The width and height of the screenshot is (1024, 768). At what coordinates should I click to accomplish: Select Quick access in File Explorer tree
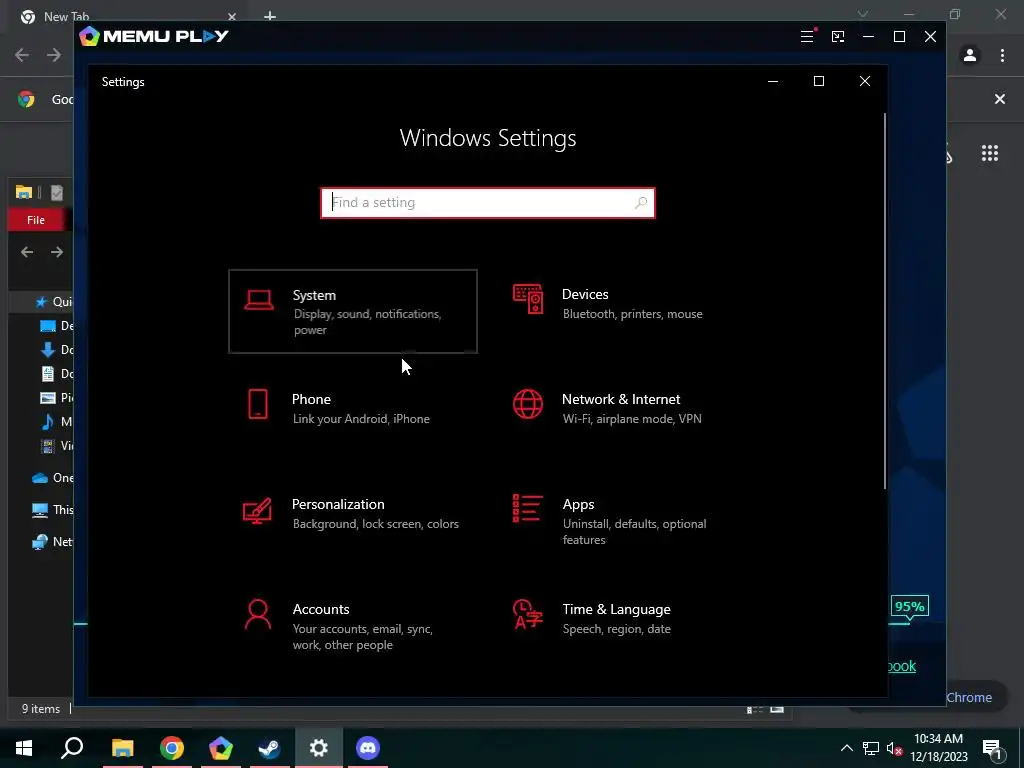click(x=54, y=302)
